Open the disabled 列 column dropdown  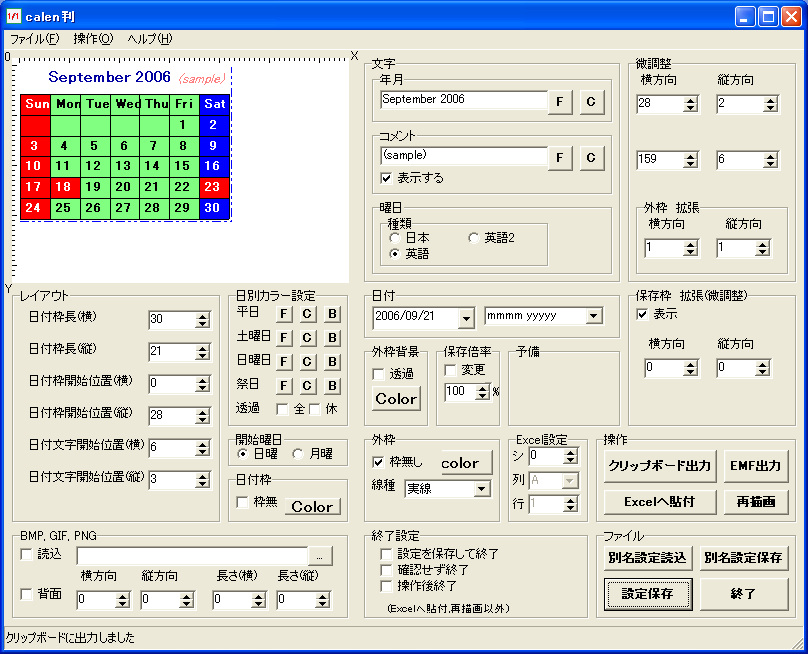[x=569, y=480]
